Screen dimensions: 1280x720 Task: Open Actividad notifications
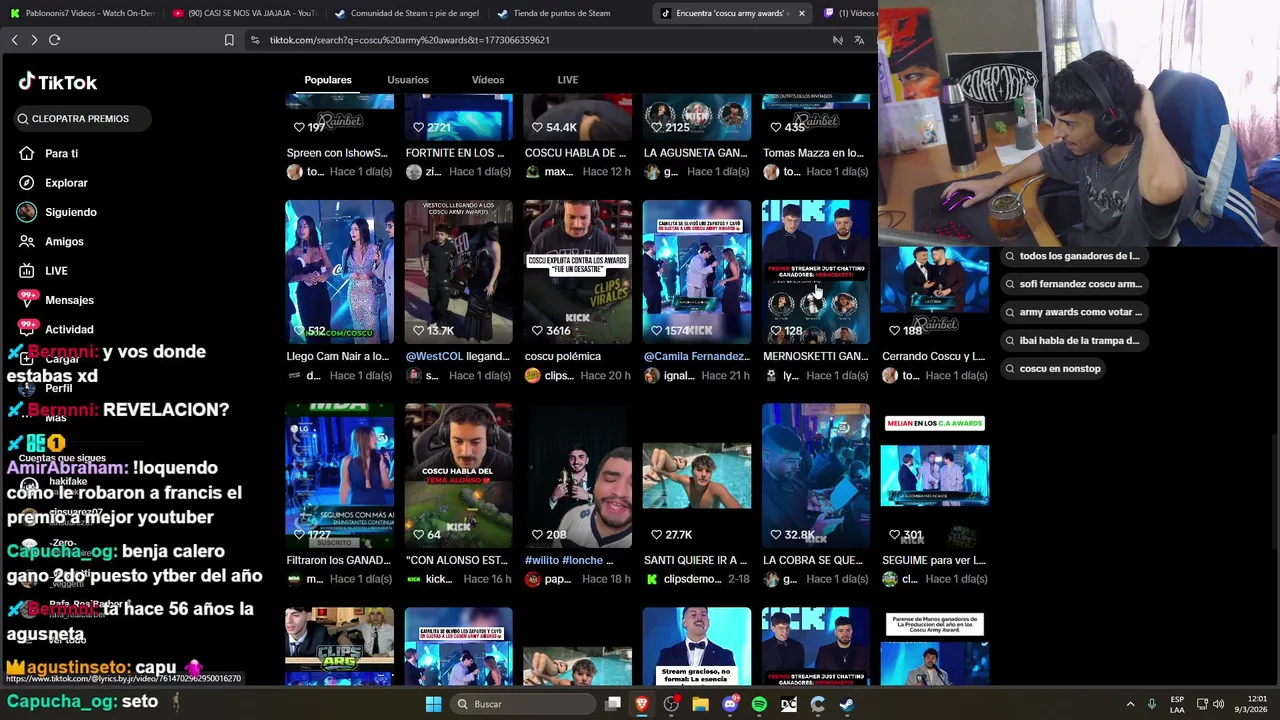[x=68, y=329]
